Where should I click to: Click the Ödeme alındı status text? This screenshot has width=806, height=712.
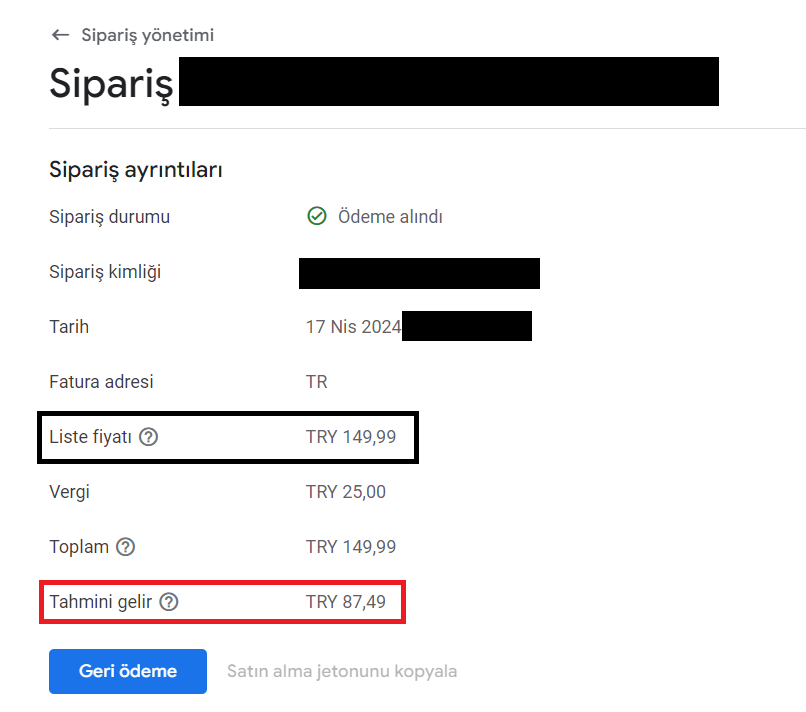click(390, 217)
